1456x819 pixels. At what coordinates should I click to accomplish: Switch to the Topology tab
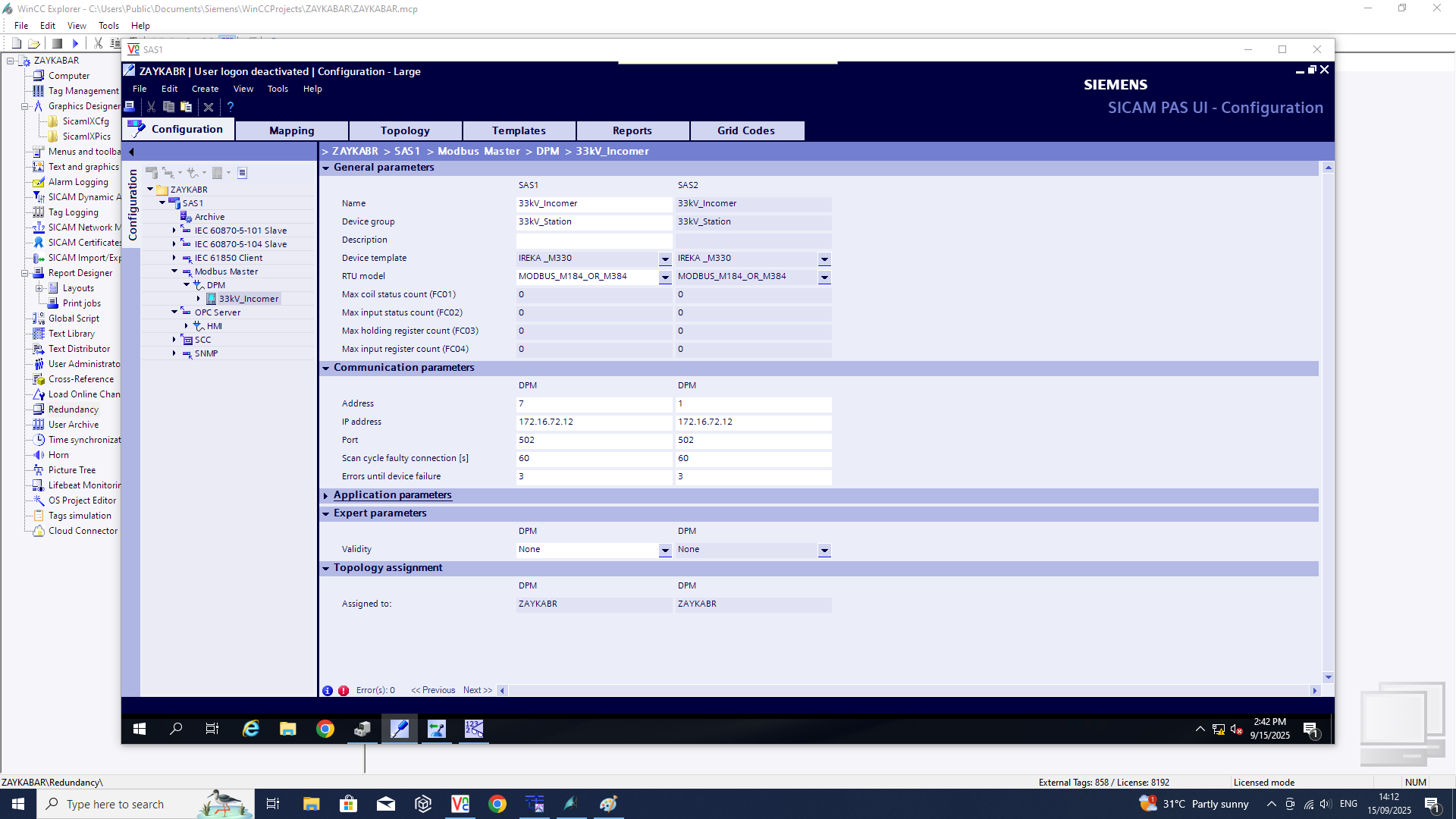405,130
